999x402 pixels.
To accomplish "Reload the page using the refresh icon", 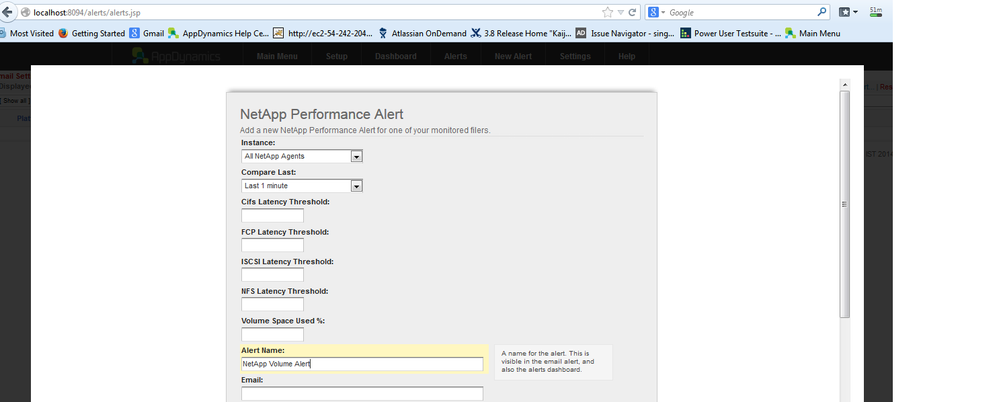I will pyautogui.click(x=632, y=12).
